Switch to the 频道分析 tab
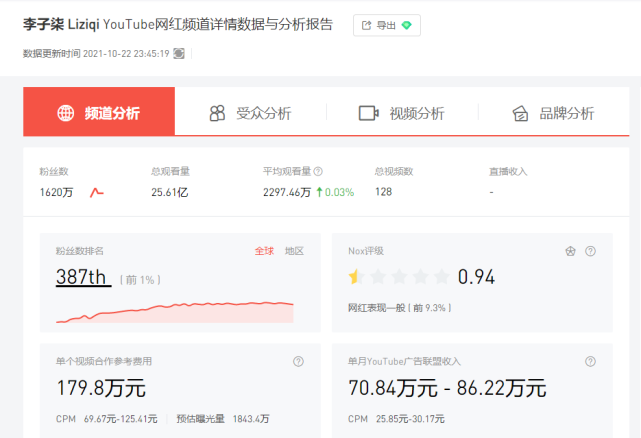 [99, 112]
